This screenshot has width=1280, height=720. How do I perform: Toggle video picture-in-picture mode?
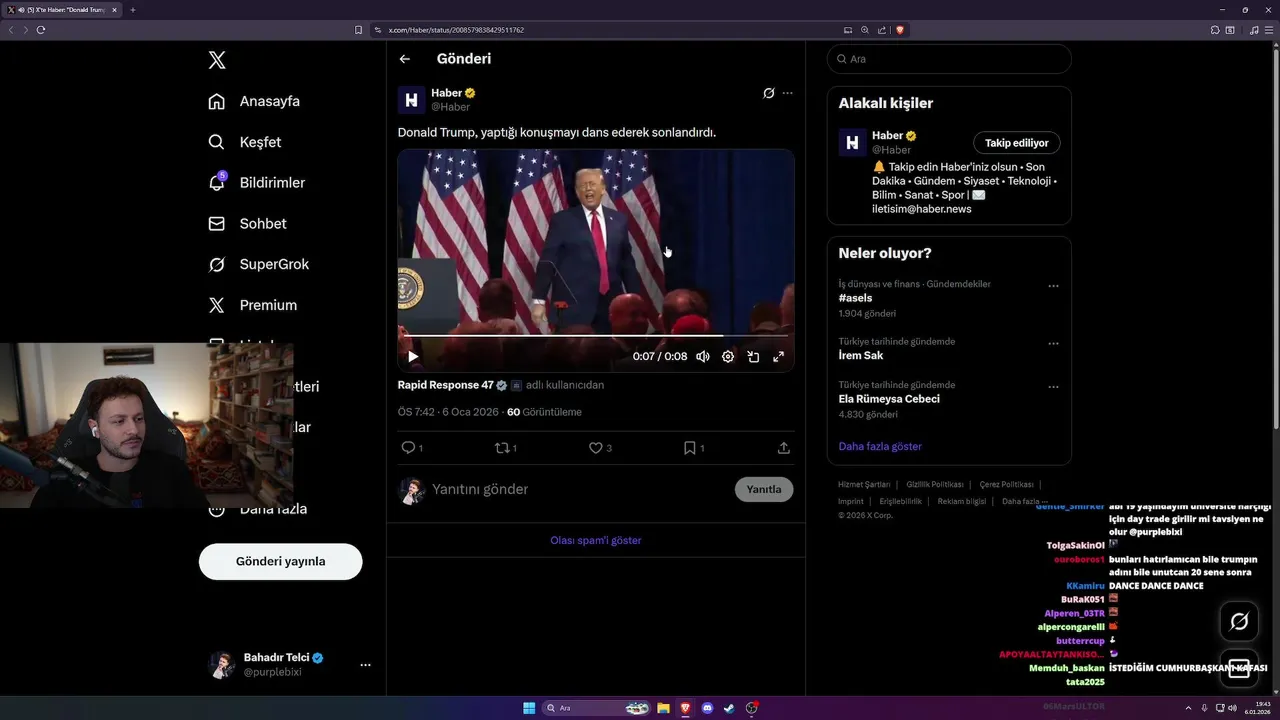(753, 356)
